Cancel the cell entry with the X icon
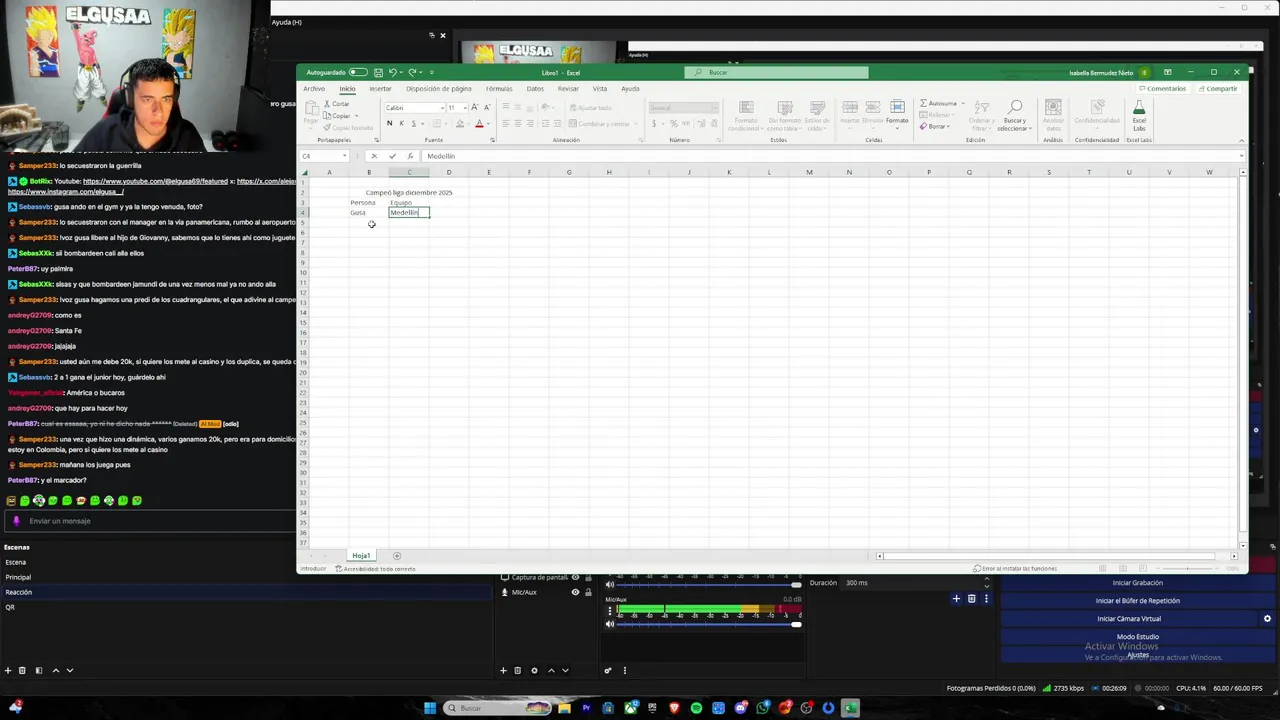Viewport: 1280px width, 720px height. (x=374, y=156)
